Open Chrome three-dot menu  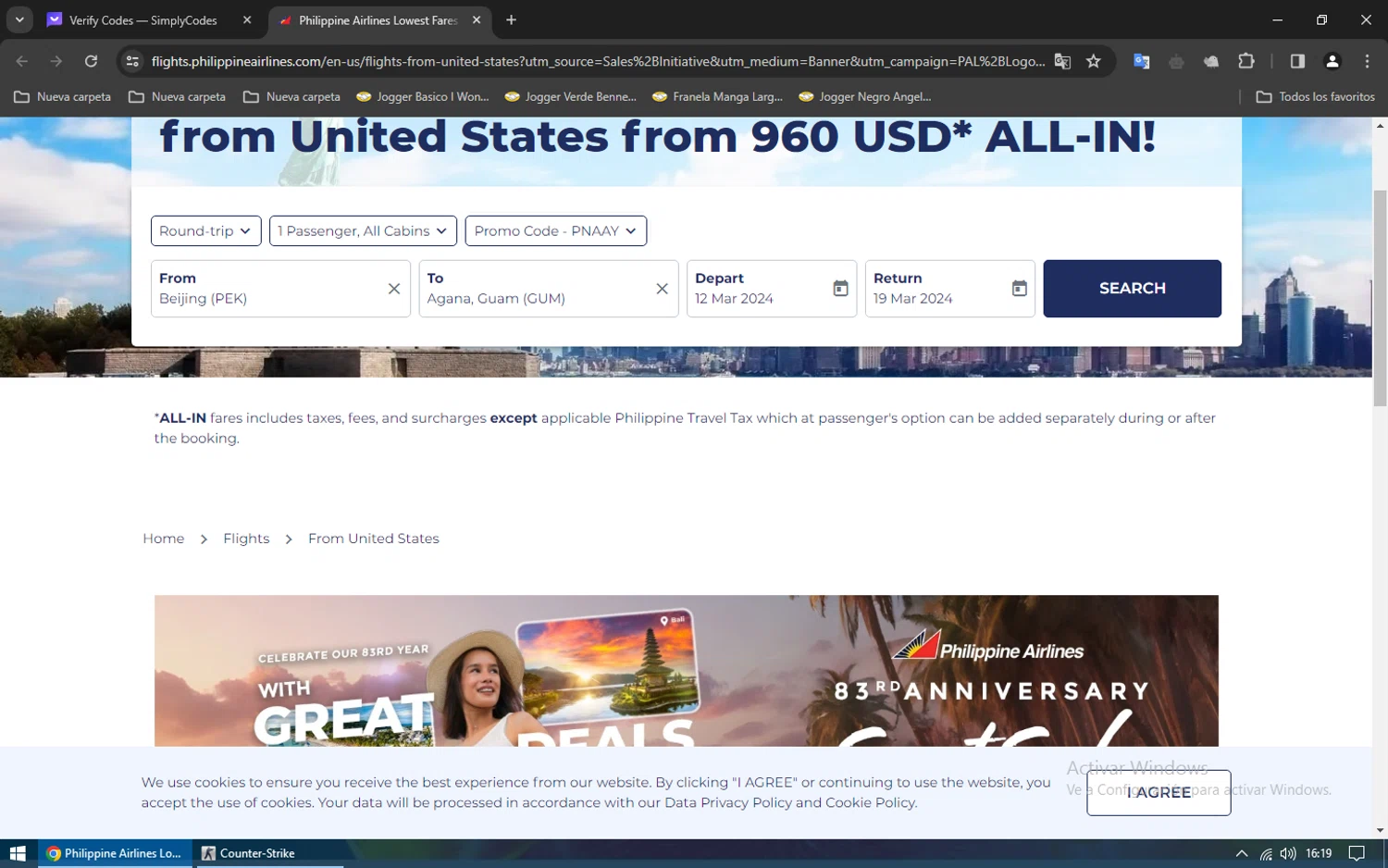tap(1367, 61)
